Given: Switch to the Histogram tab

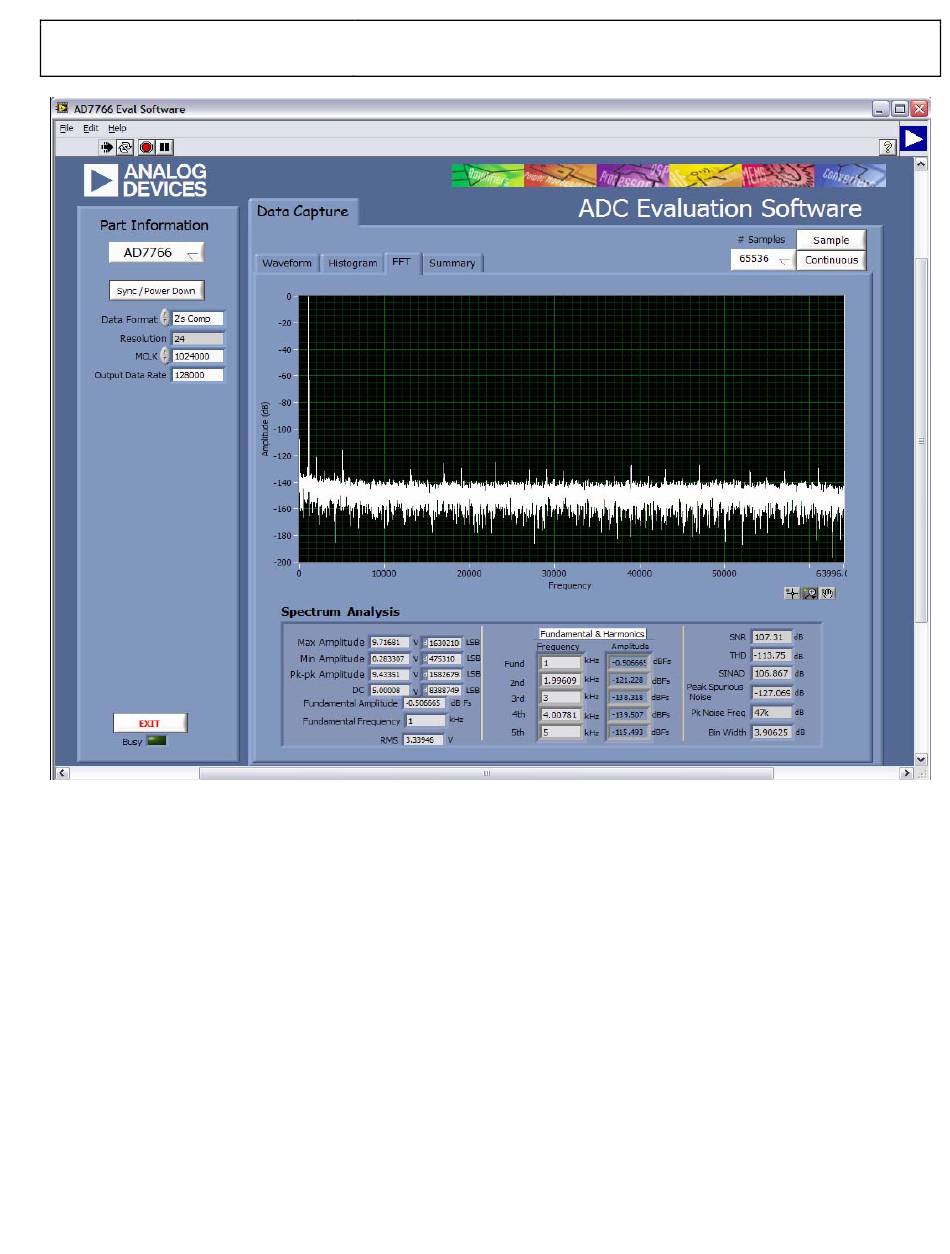Looking at the screenshot, I should (353, 263).
